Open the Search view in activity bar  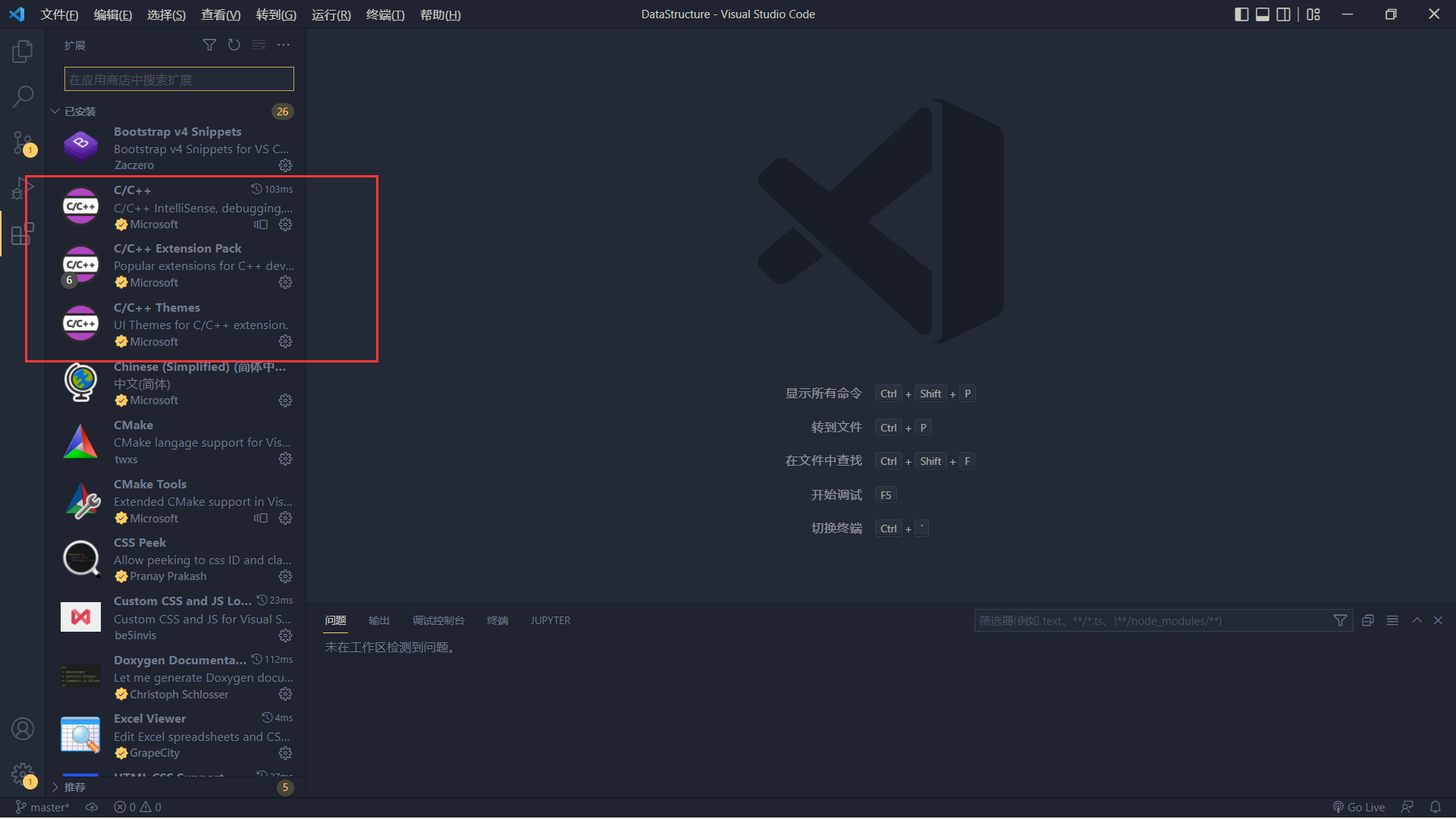click(23, 96)
